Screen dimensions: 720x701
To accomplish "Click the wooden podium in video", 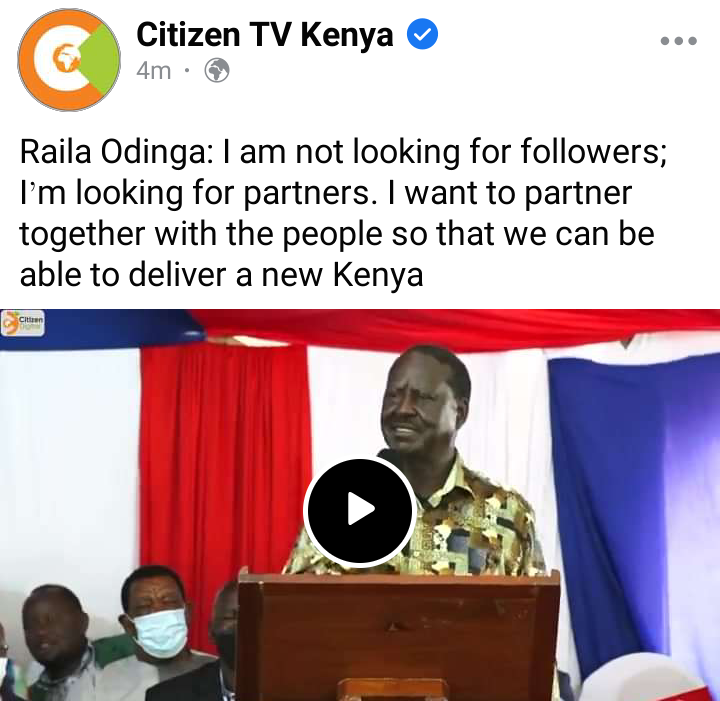I will (398, 636).
